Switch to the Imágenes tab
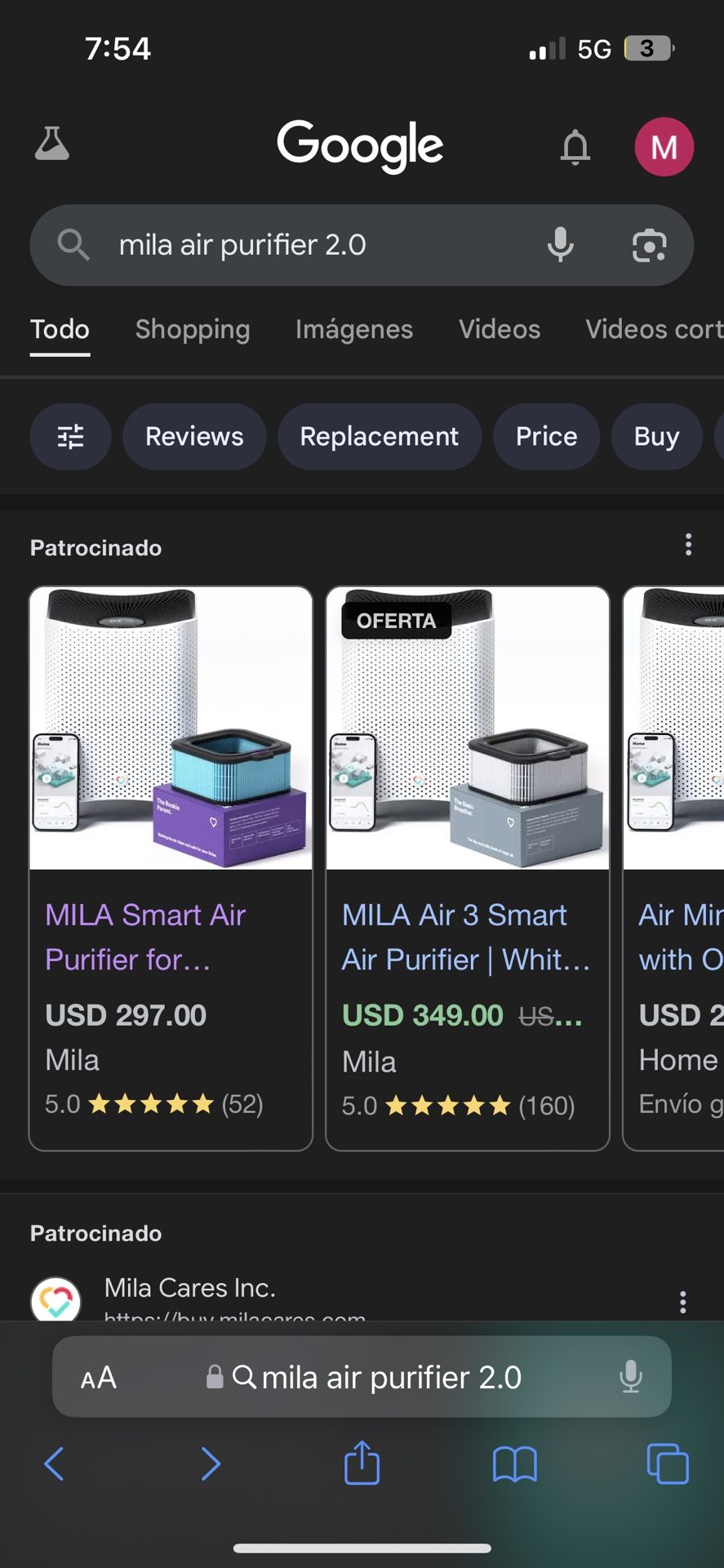The height and width of the screenshot is (1568, 724). click(354, 329)
